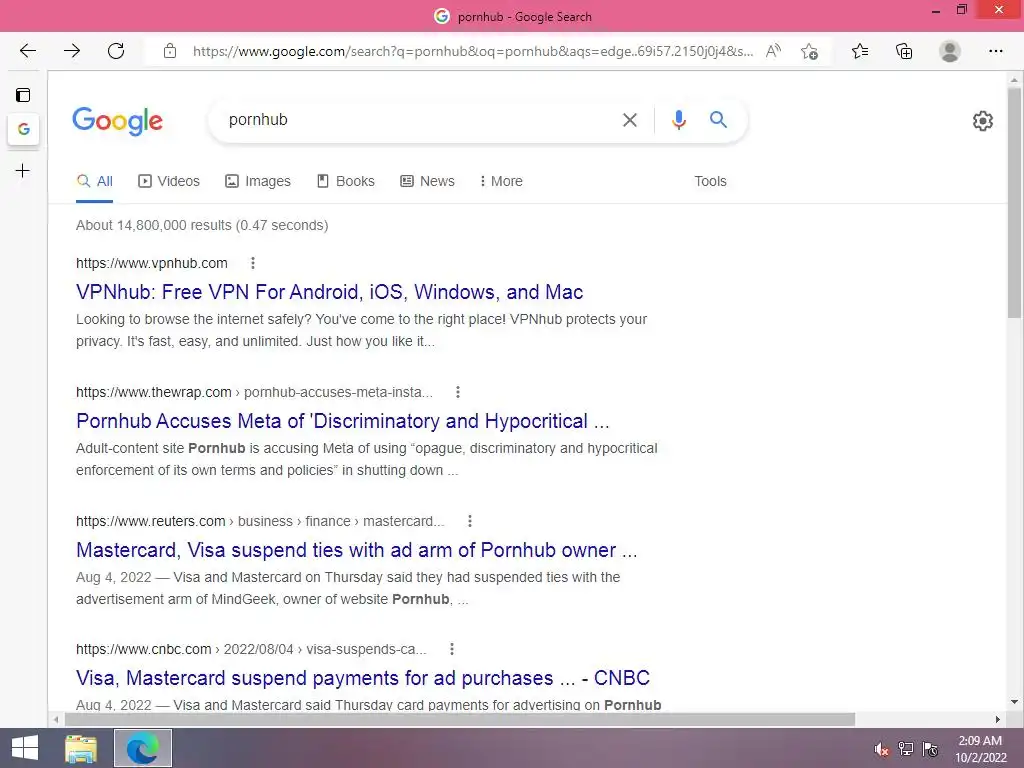Open Read aloud in address bar
This screenshot has height=768, width=1024.
click(773, 51)
